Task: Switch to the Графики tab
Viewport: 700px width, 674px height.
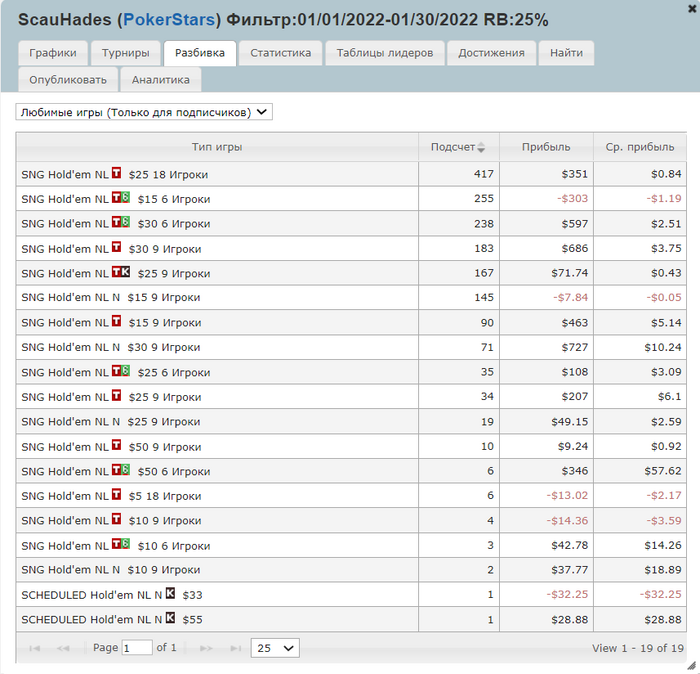Action: coord(53,53)
